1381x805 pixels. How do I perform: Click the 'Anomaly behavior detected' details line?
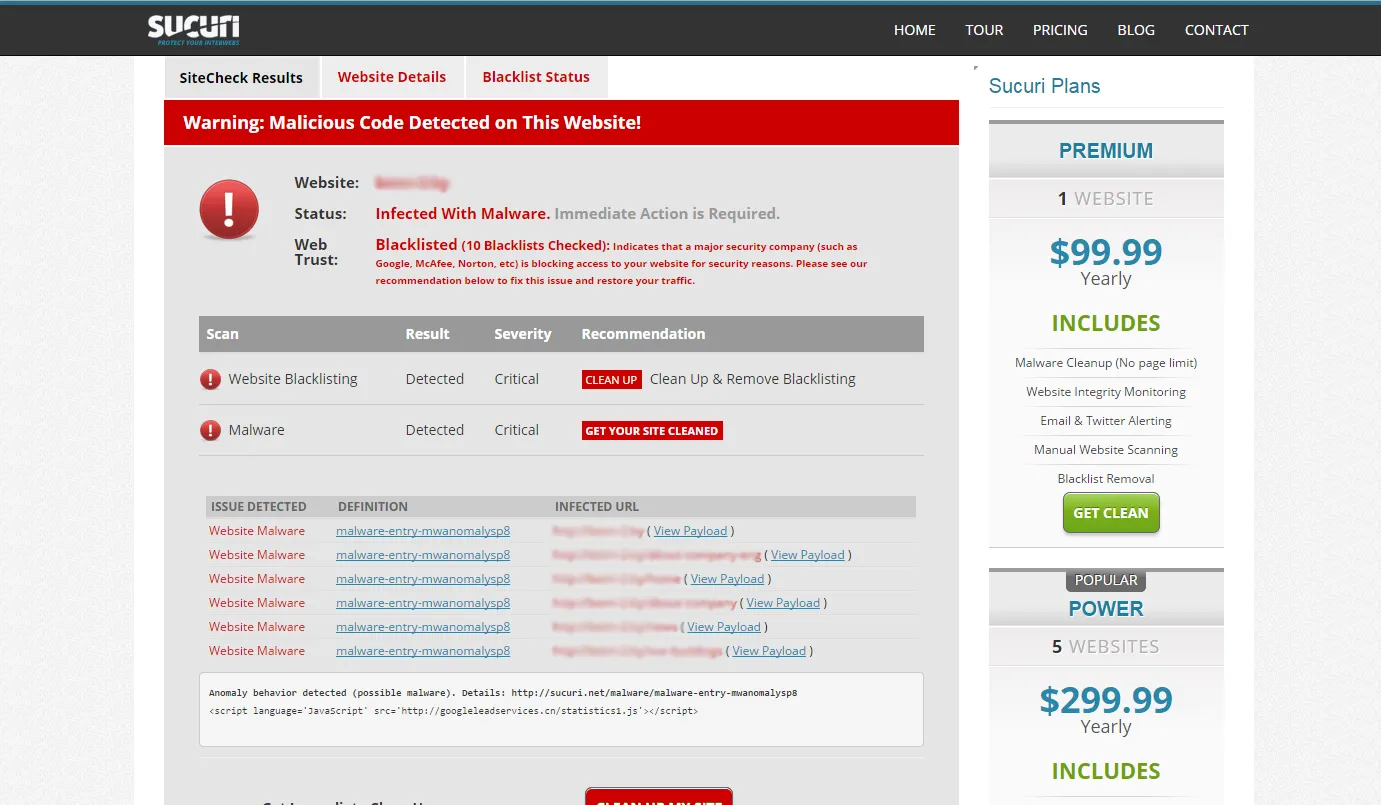[503, 692]
